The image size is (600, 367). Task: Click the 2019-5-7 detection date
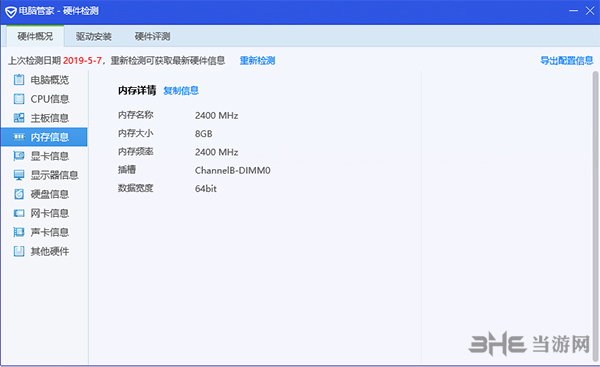[x=82, y=60]
